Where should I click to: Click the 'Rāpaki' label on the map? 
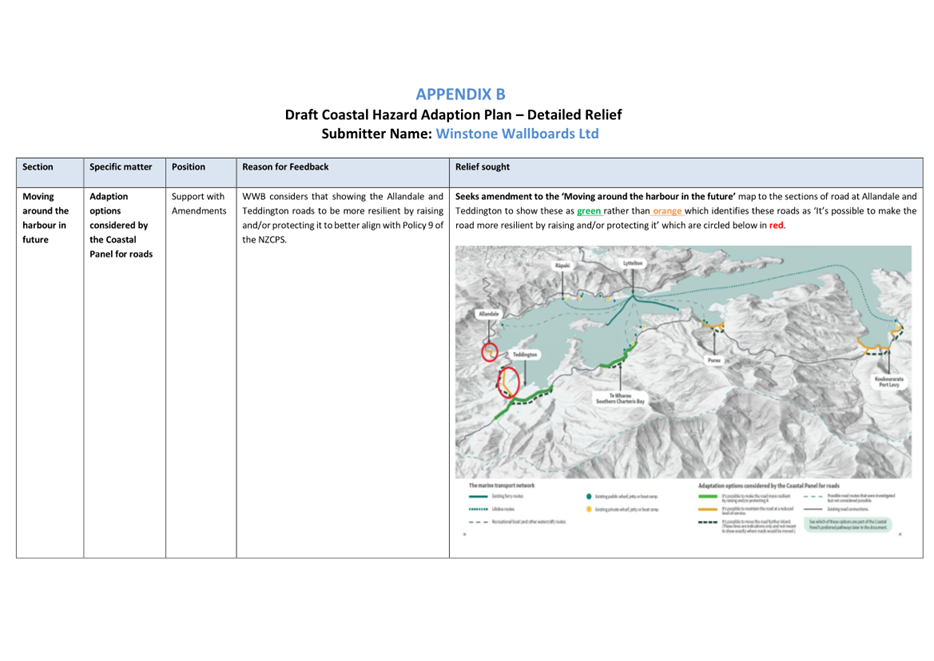[x=562, y=266]
